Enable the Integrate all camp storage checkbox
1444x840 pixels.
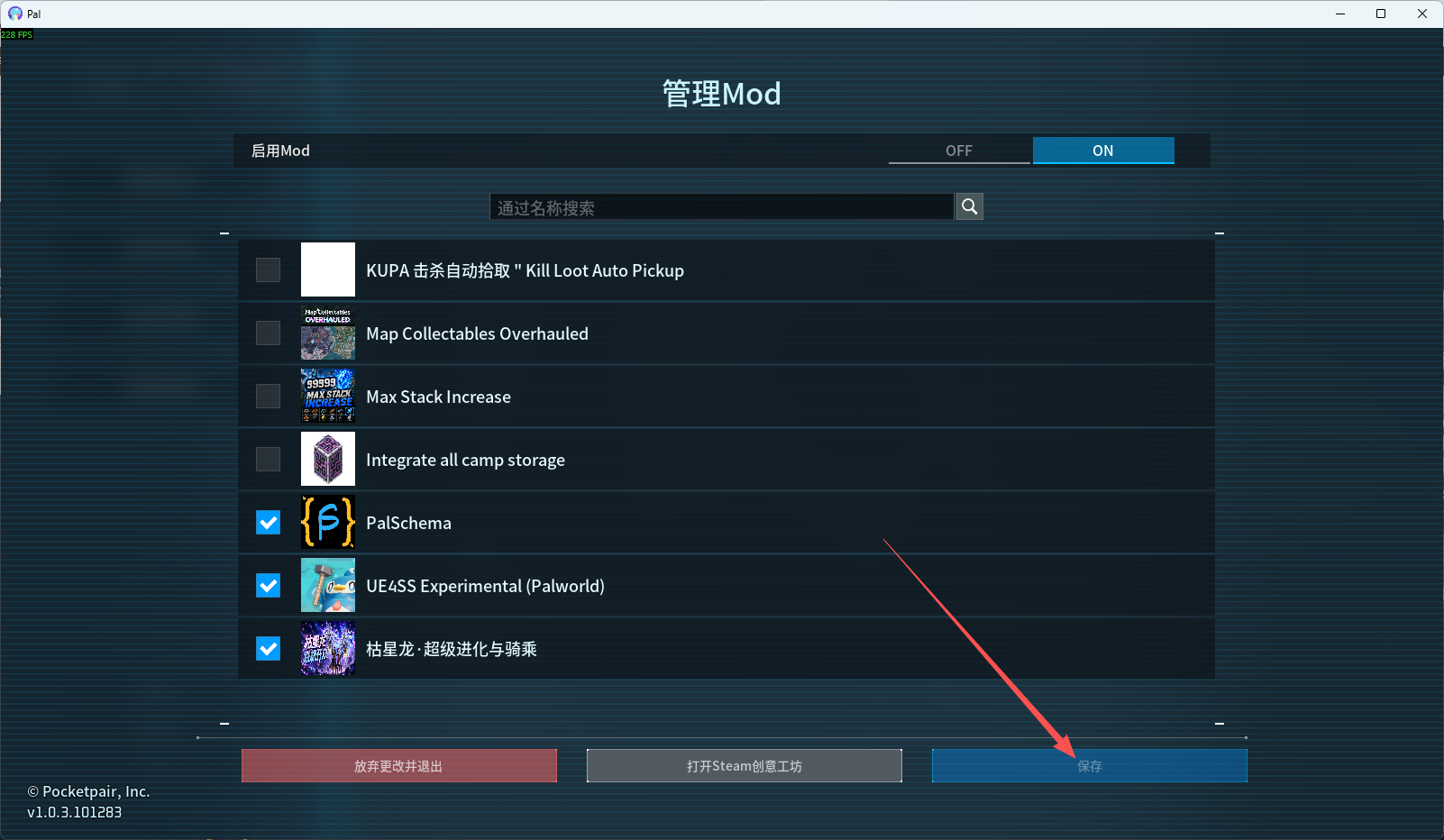point(268,459)
